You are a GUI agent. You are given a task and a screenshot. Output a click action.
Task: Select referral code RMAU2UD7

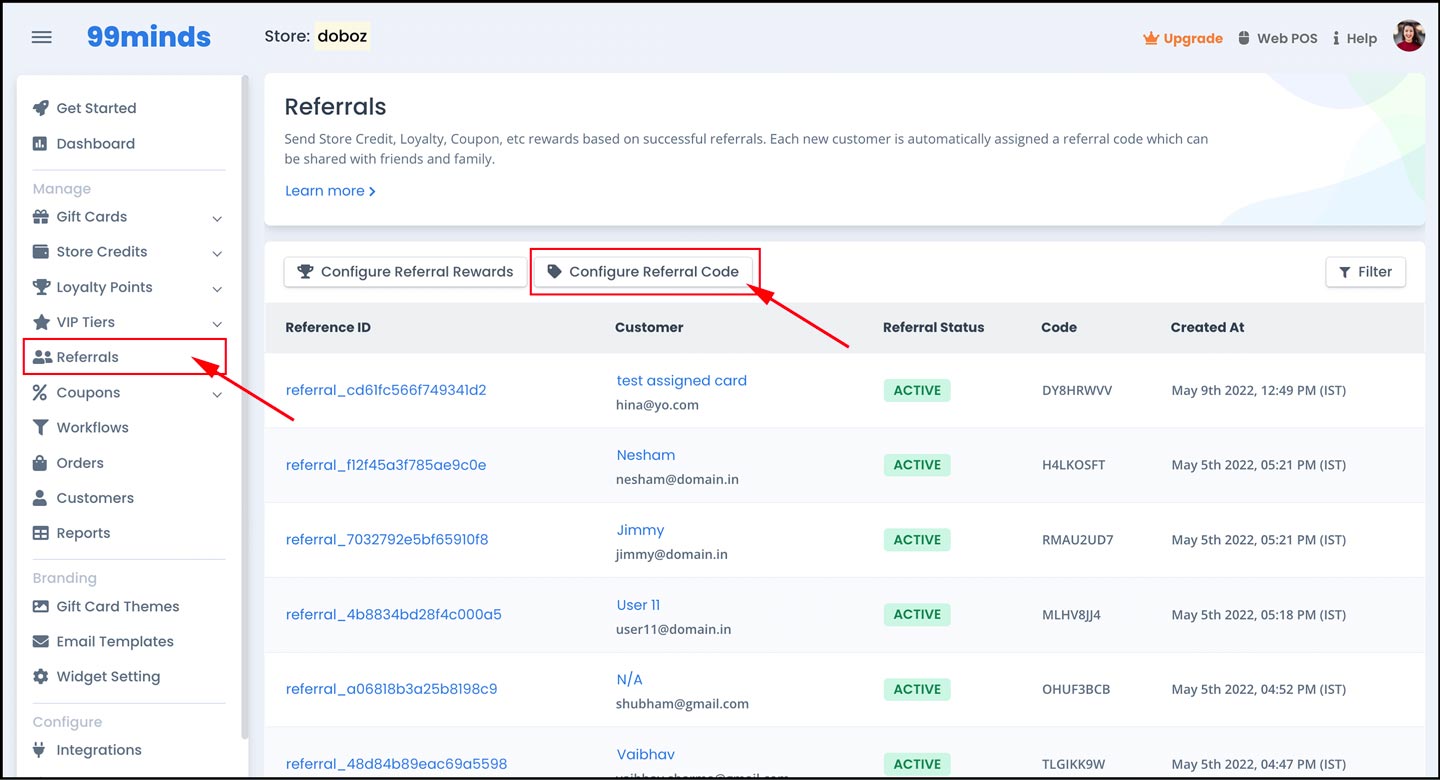point(1078,539)
